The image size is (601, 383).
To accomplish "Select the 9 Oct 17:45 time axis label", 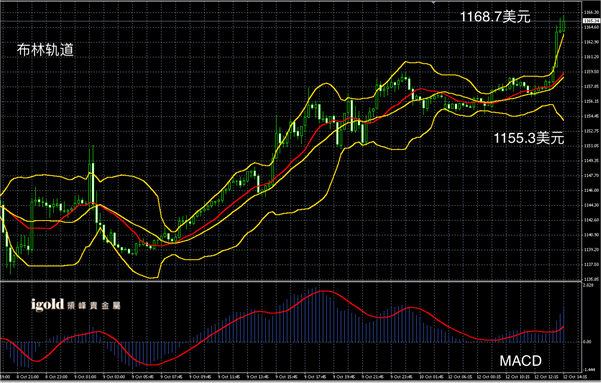I will [315, 377].
